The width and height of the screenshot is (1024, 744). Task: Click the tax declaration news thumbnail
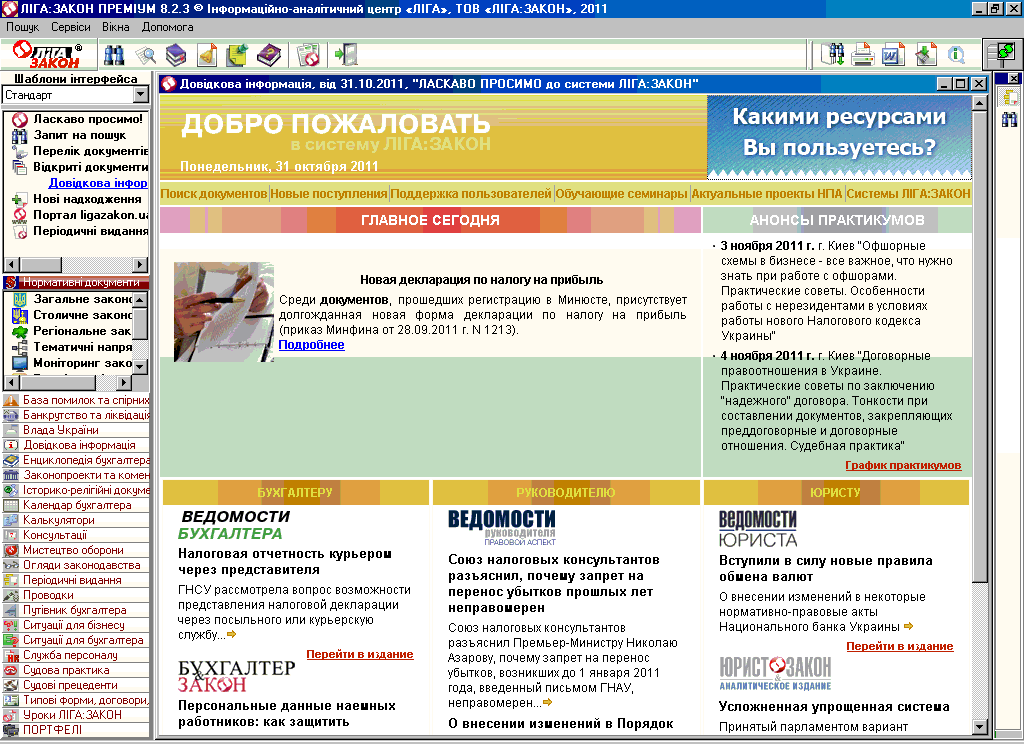224,312
